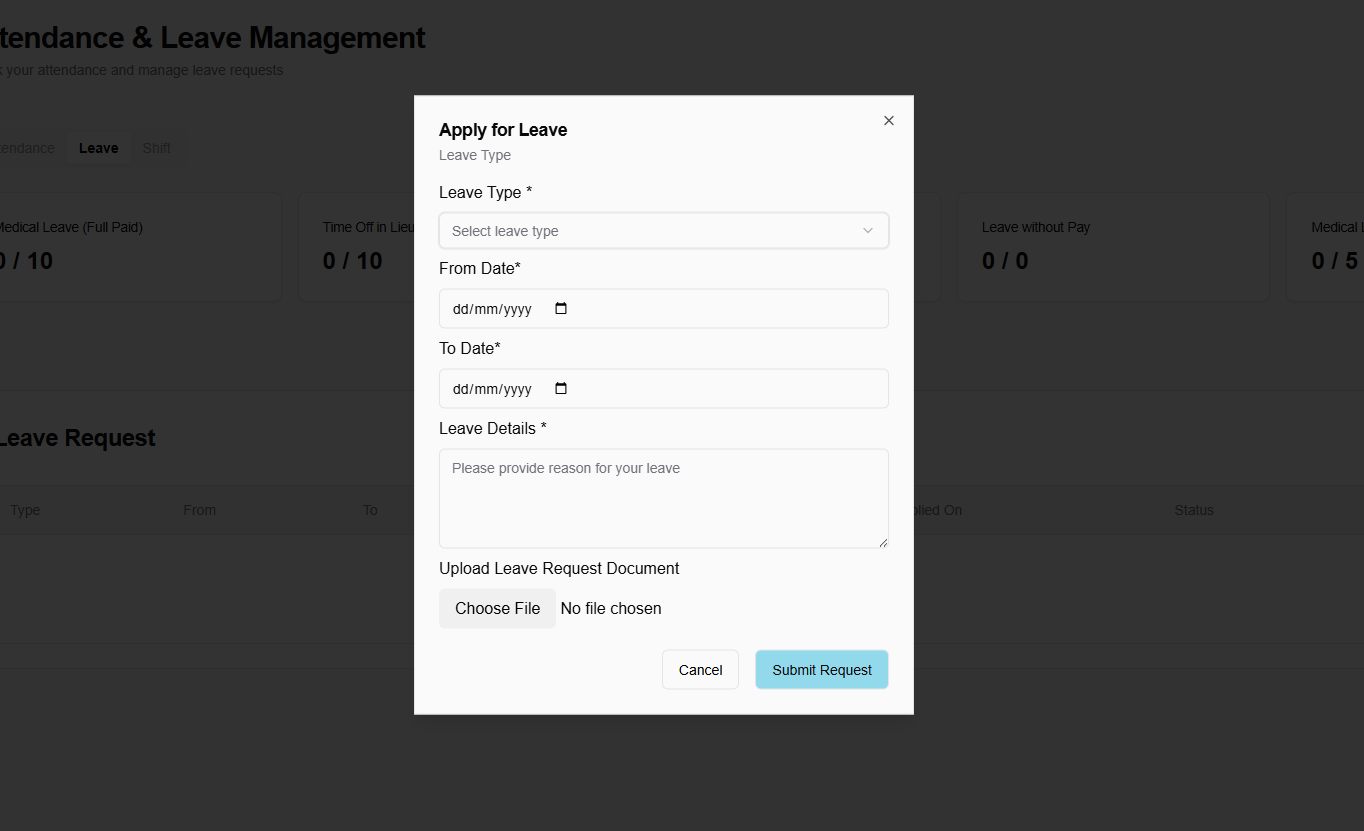This screenshot has height=831, width=1364.
Task: Click inside the To Date field
Action: (x=490, y=388)
